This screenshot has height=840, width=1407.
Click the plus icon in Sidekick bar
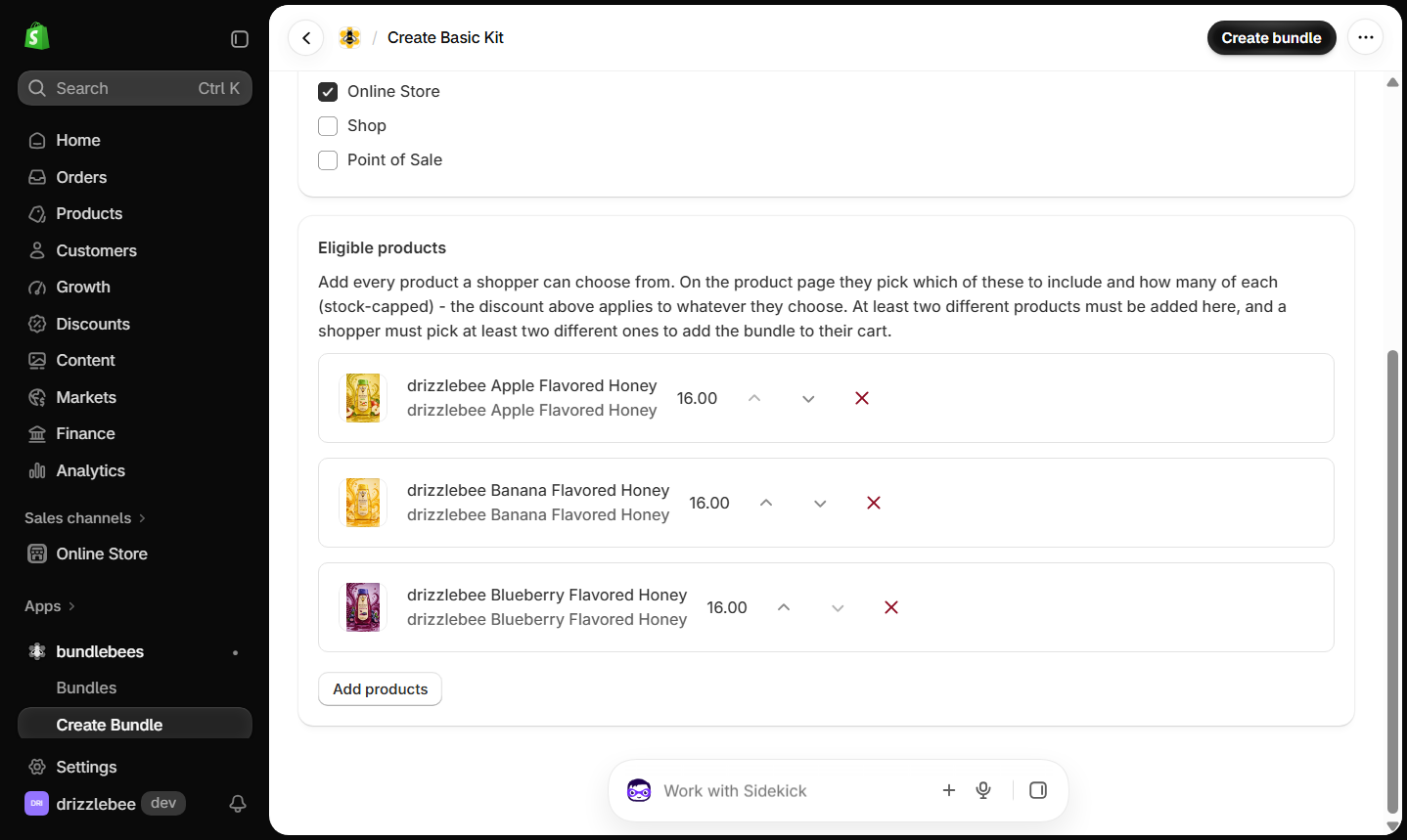click(x=949, y=790)
